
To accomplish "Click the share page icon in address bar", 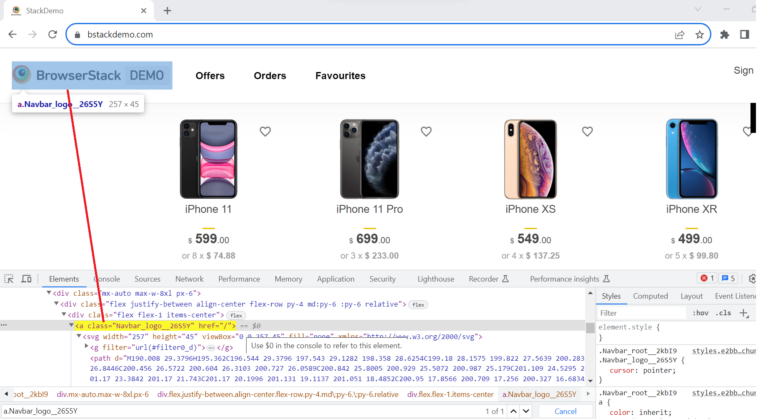I will click(680, 34).
